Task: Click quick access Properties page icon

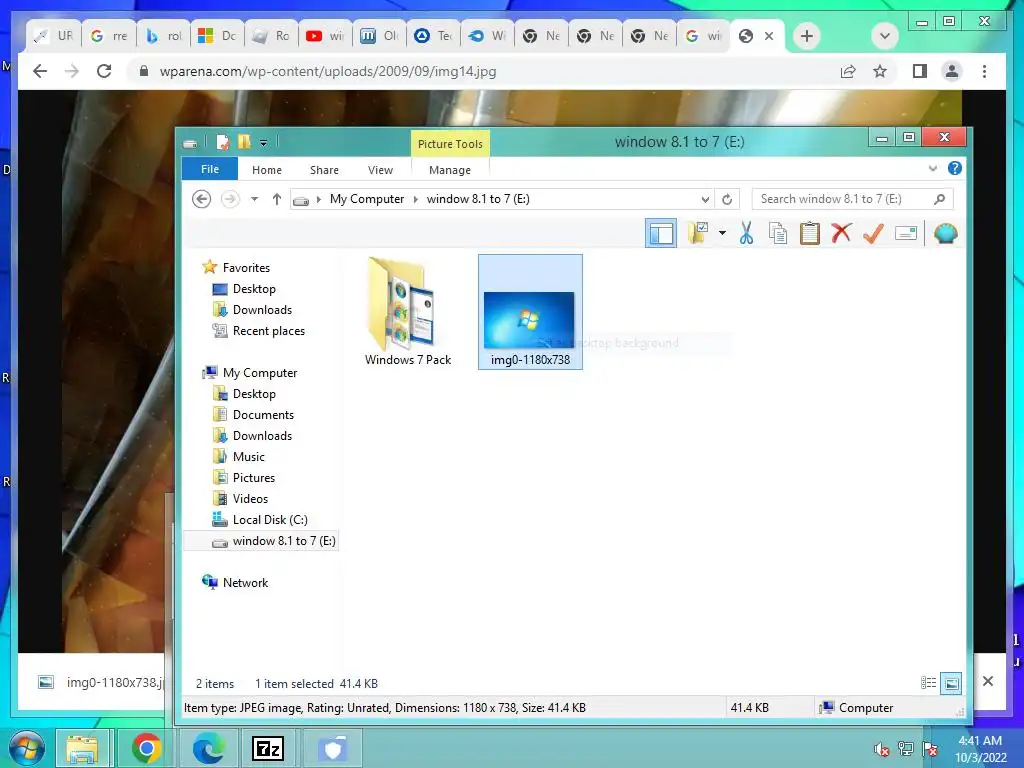Action: 222,142
